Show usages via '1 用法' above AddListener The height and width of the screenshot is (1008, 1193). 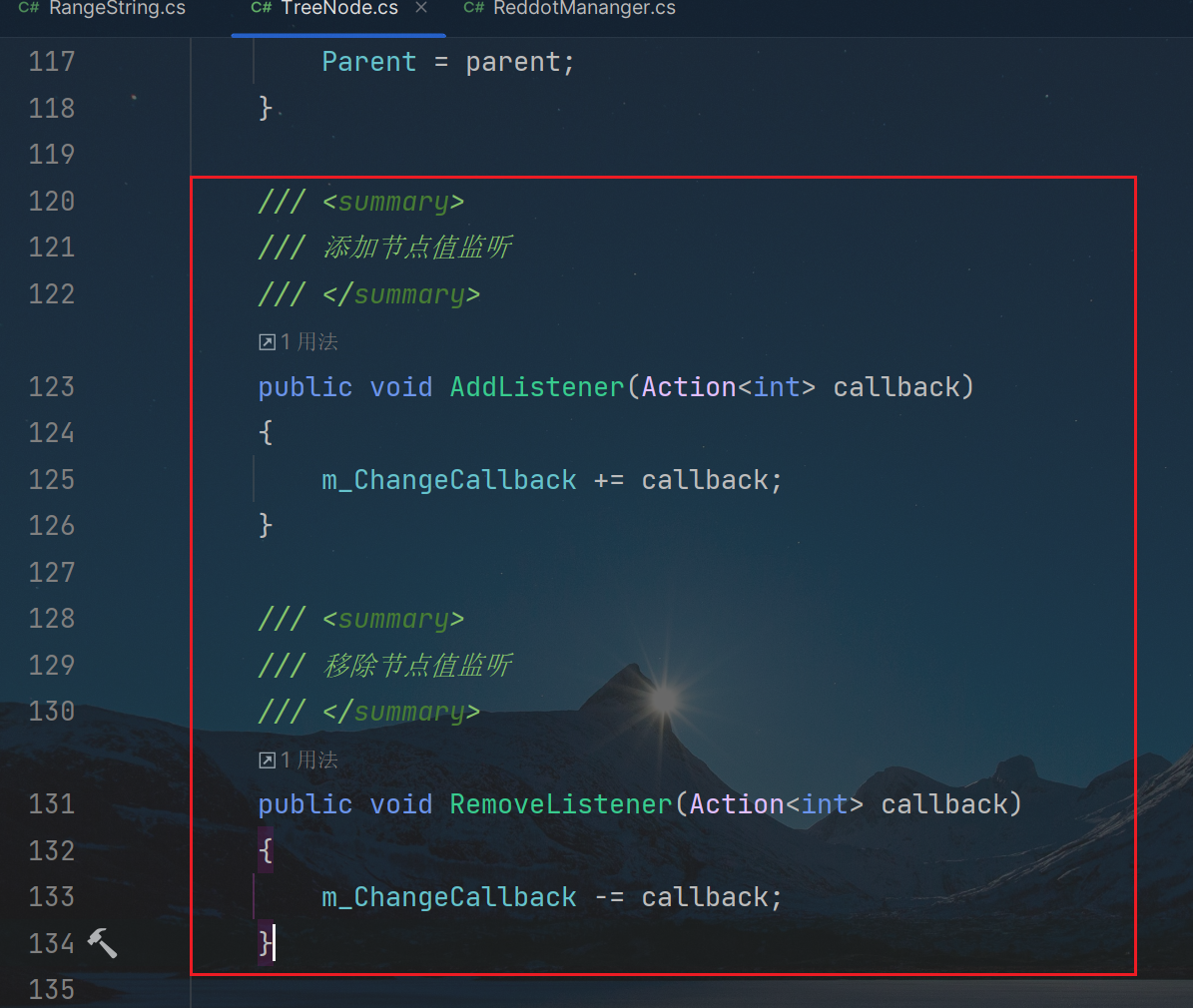coord(309,342)
